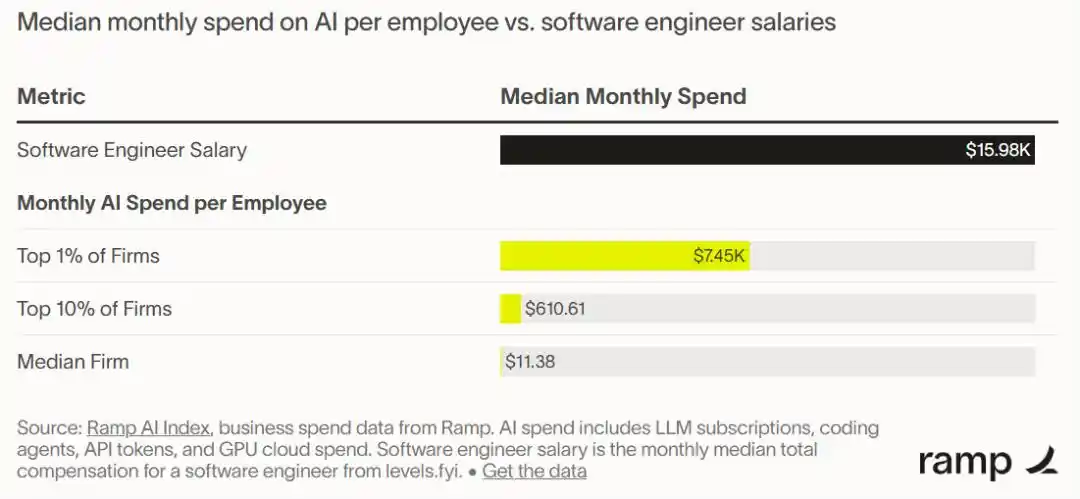
Task: Click the yellow Top 1% of Firms bar
Action: [x=625, y=256]
